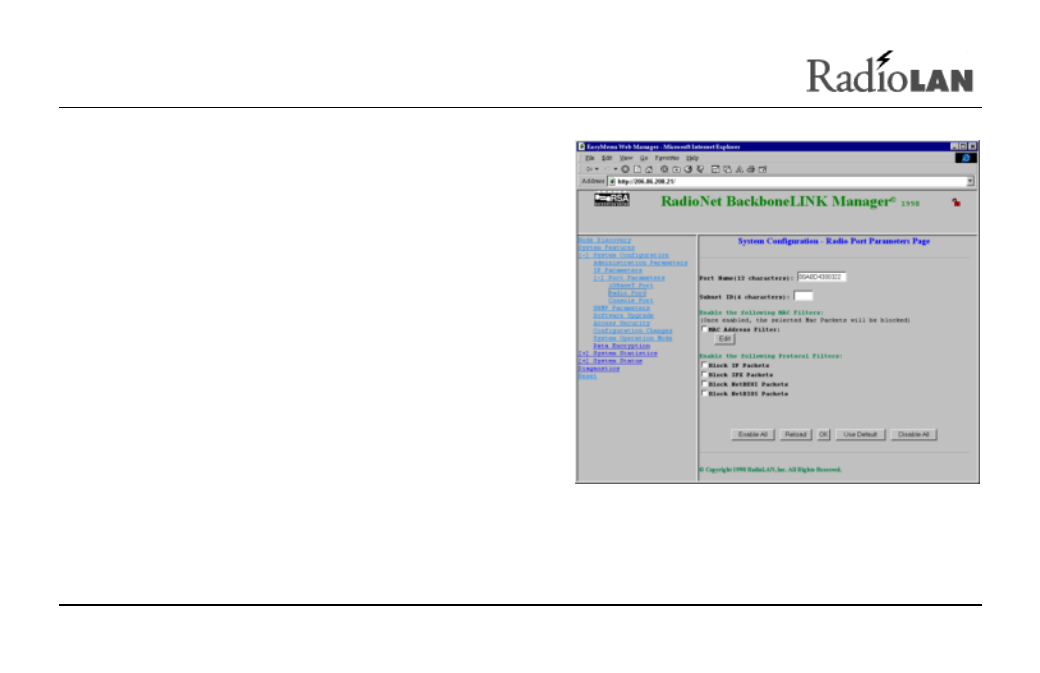Open the Forward button history dropdown arrow
This screenshot has width=1040, height=673.
point(616,169)
